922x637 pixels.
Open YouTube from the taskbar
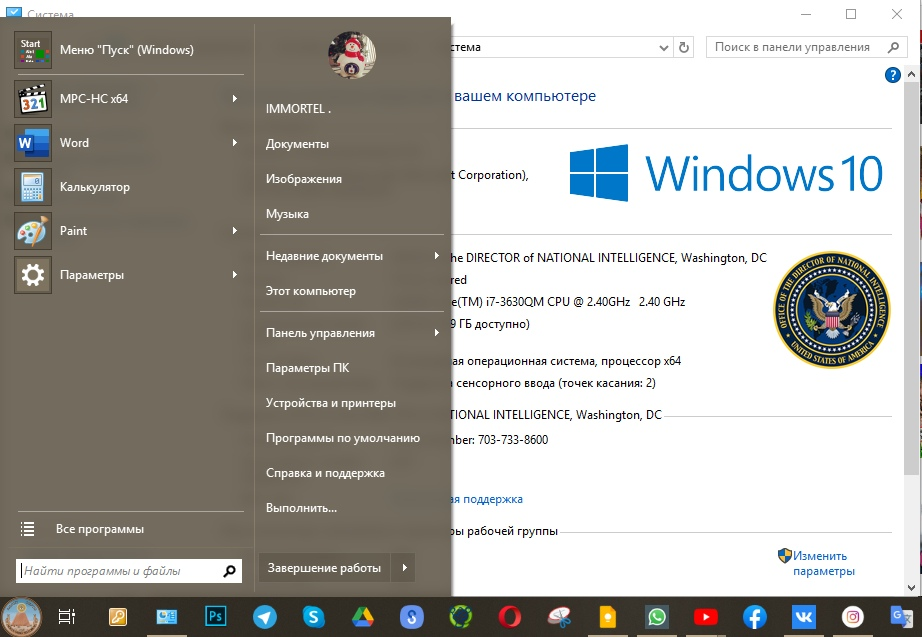(706, 617)
